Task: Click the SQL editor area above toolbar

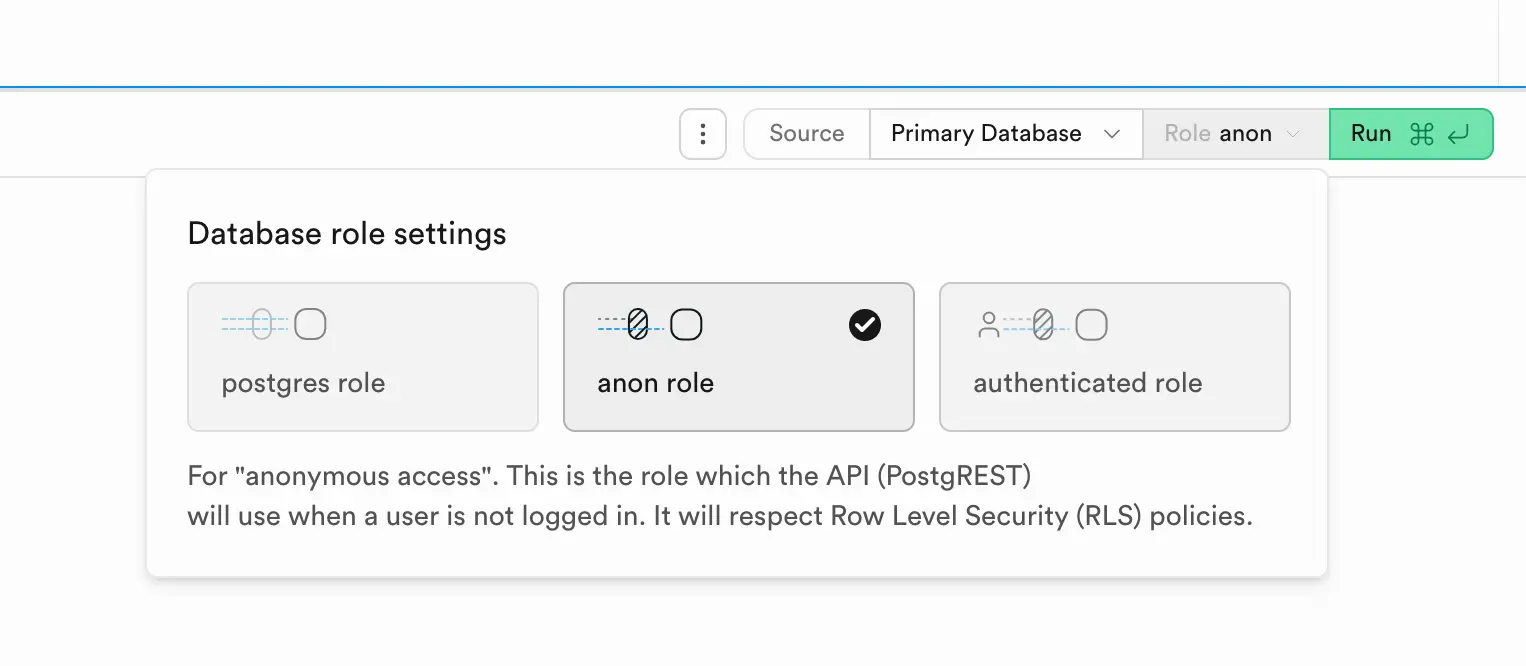Action: [x=748, y=42]
